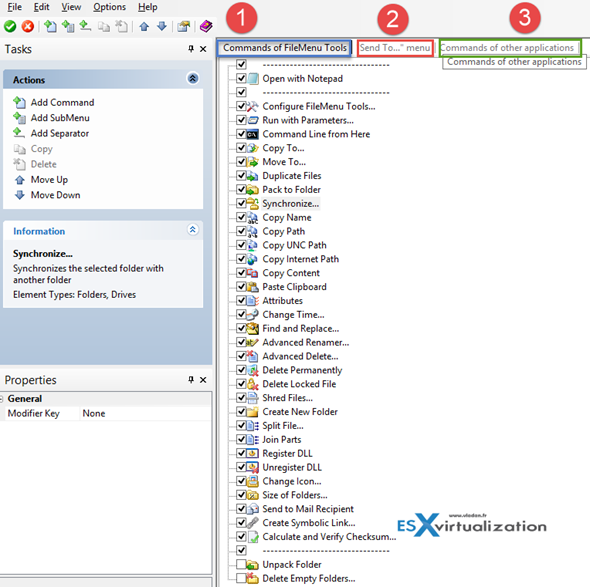
Task: Click the red Cancel changes icon
Action: pyautogui.click(x=27, y=26)
